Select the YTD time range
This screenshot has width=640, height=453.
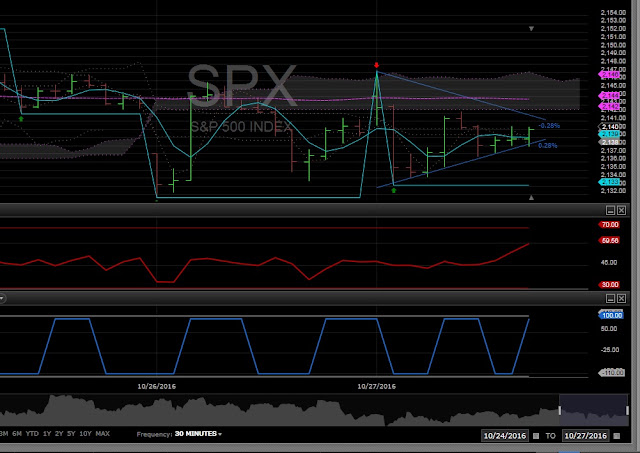point(32,434)
